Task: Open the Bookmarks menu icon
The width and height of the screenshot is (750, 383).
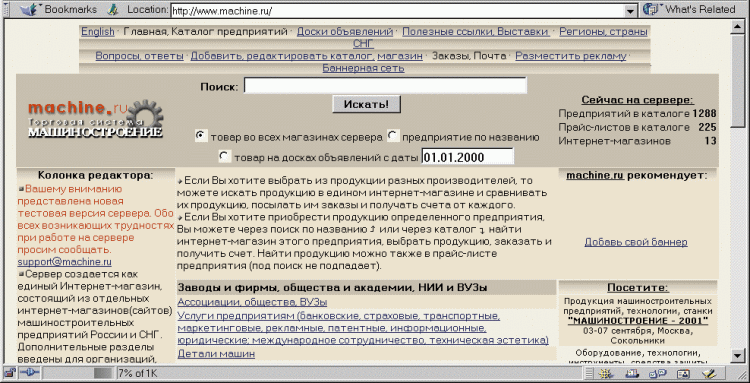Action: click(x=30, y=9)
